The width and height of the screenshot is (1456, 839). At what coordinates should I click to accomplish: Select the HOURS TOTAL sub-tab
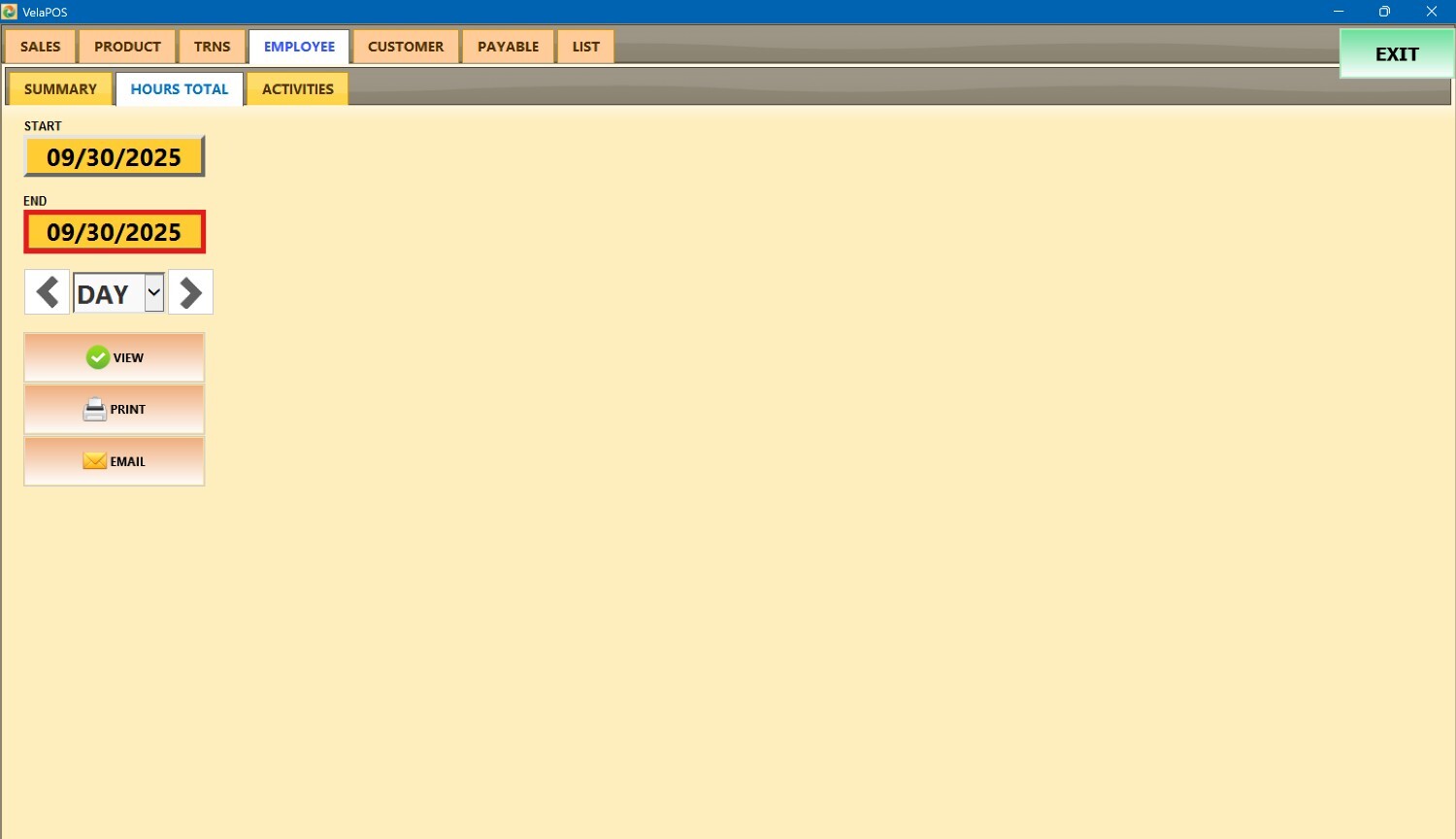[x=180, y=89]
